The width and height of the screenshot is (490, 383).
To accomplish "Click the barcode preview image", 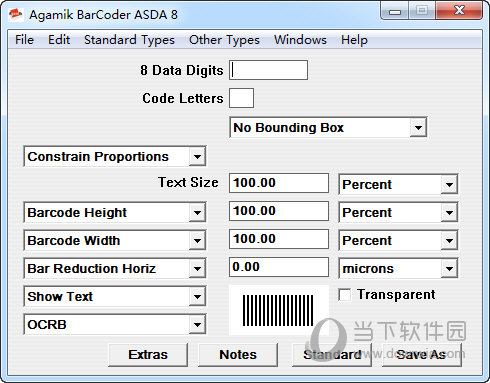I will tap(279, 310).
